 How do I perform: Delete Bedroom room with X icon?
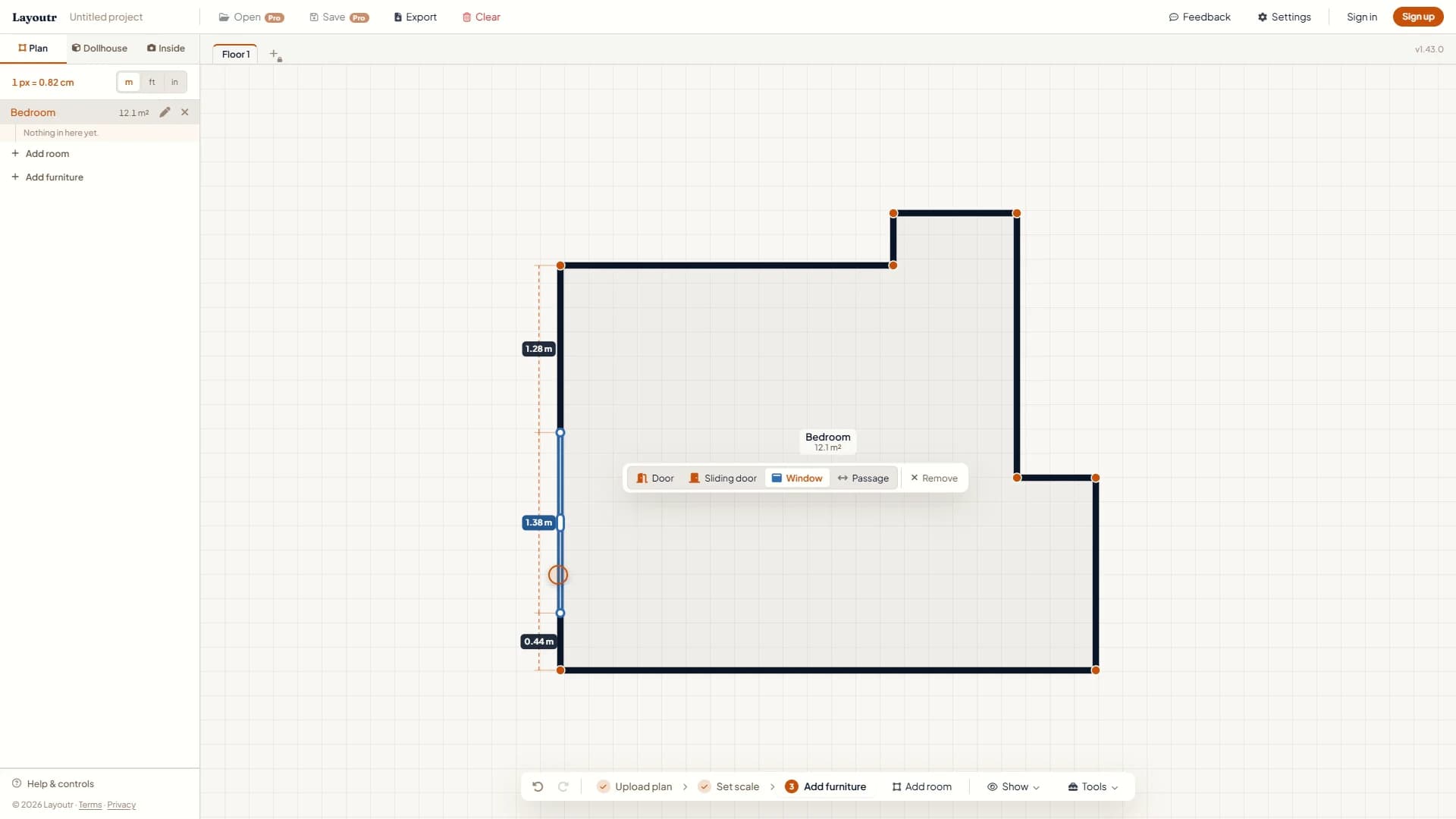coord(185,112)
